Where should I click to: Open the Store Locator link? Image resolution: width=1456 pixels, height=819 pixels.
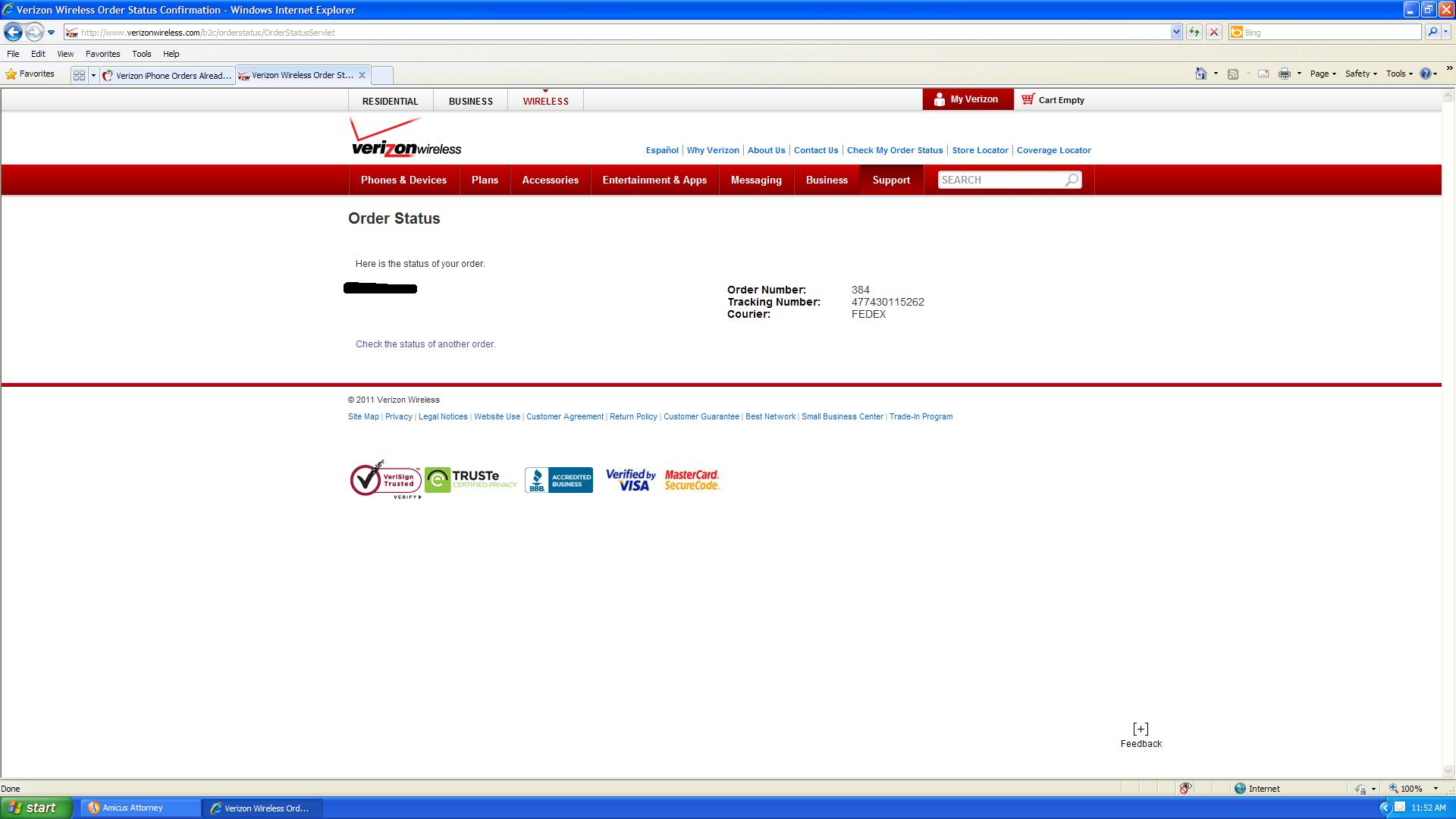point(980,150)
